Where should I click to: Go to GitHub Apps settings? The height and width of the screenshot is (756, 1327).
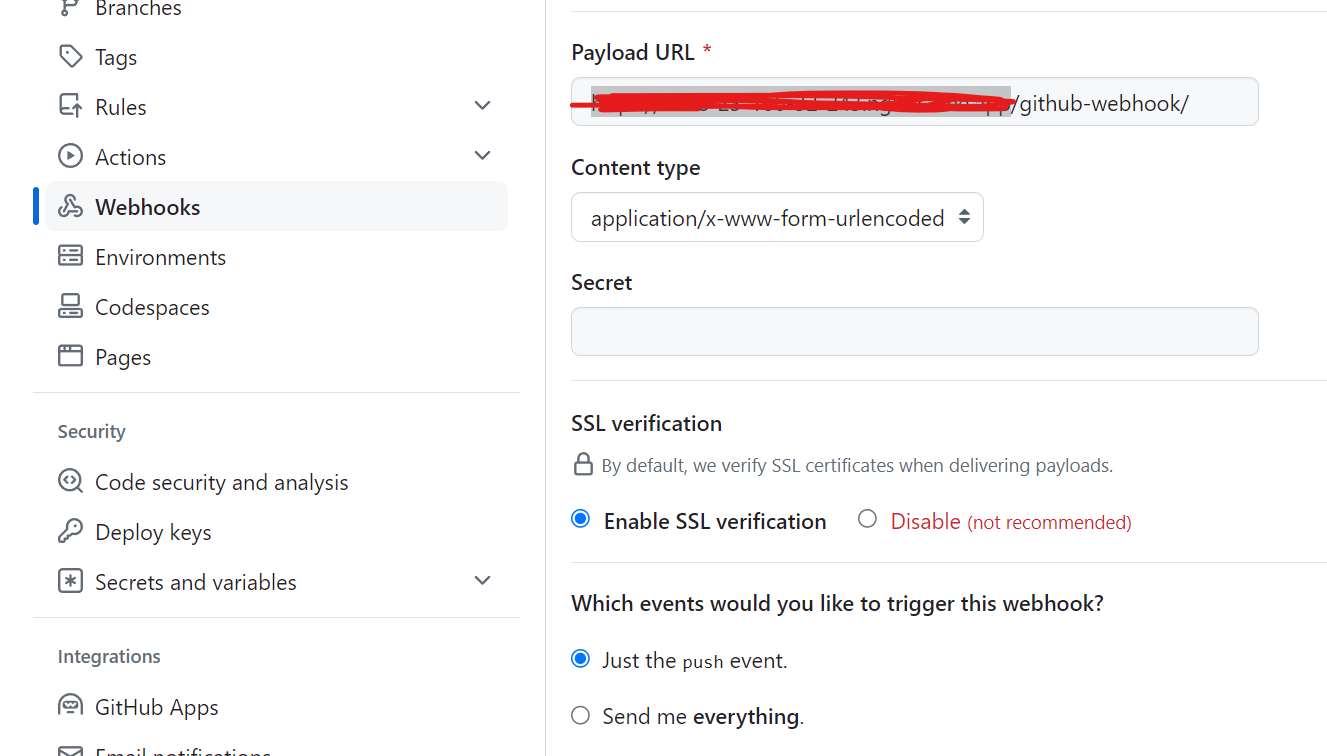click(156, 707)
